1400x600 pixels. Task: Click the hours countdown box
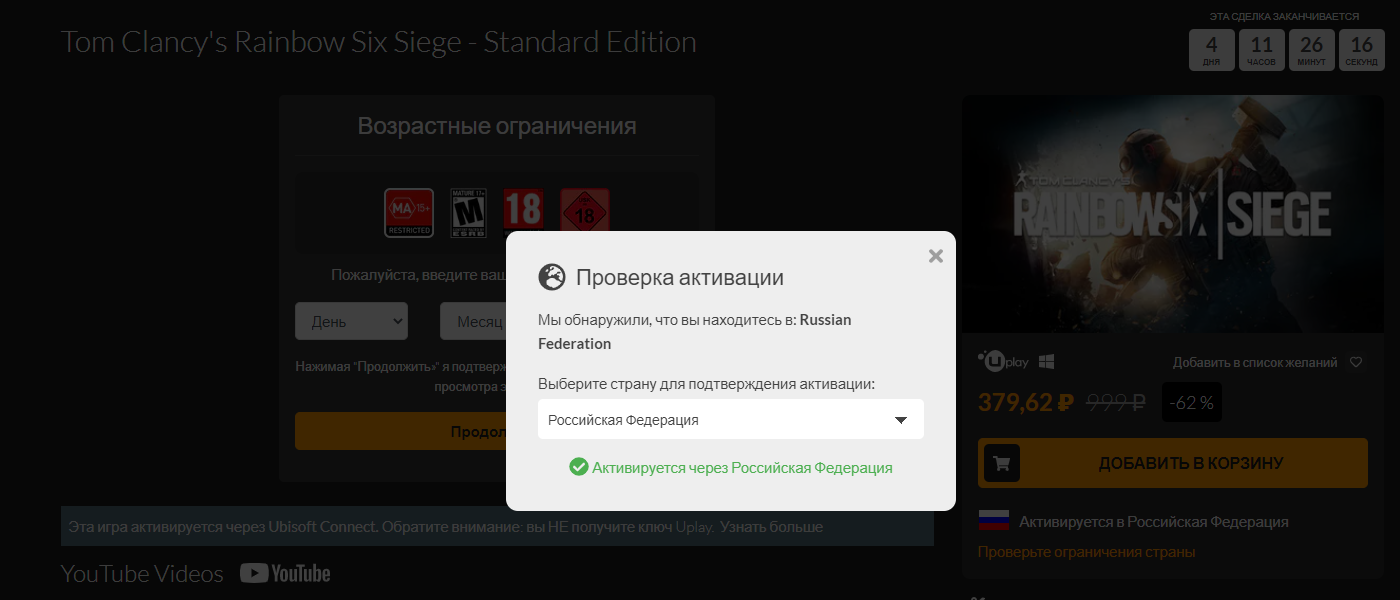(x=1261, y=50)
